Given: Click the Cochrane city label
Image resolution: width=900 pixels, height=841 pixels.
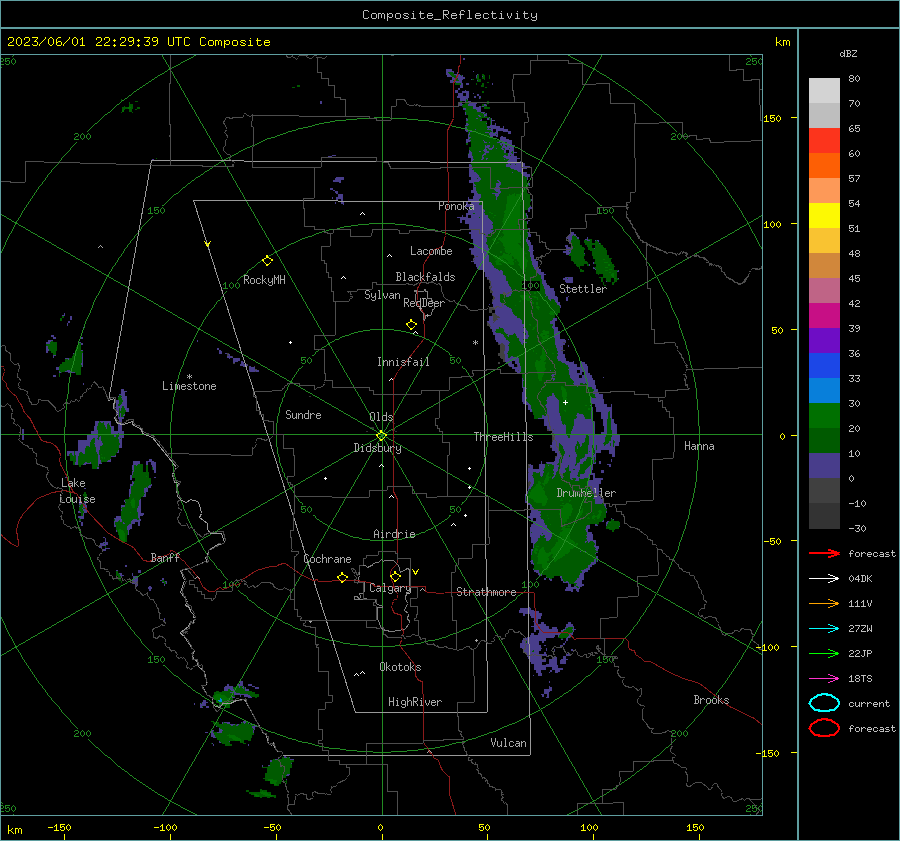Looking at the screenshot, I should [327, 559].
